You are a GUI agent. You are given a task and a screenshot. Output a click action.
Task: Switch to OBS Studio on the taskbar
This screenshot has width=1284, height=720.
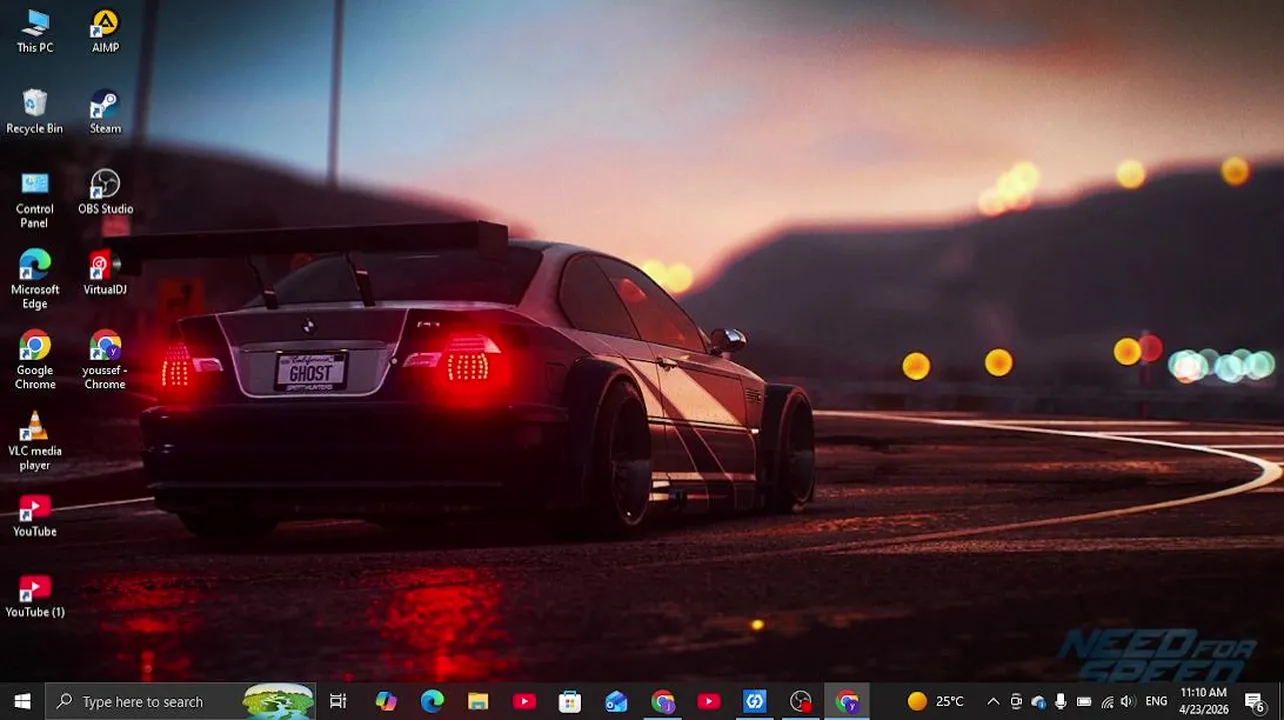coord(801,701)
